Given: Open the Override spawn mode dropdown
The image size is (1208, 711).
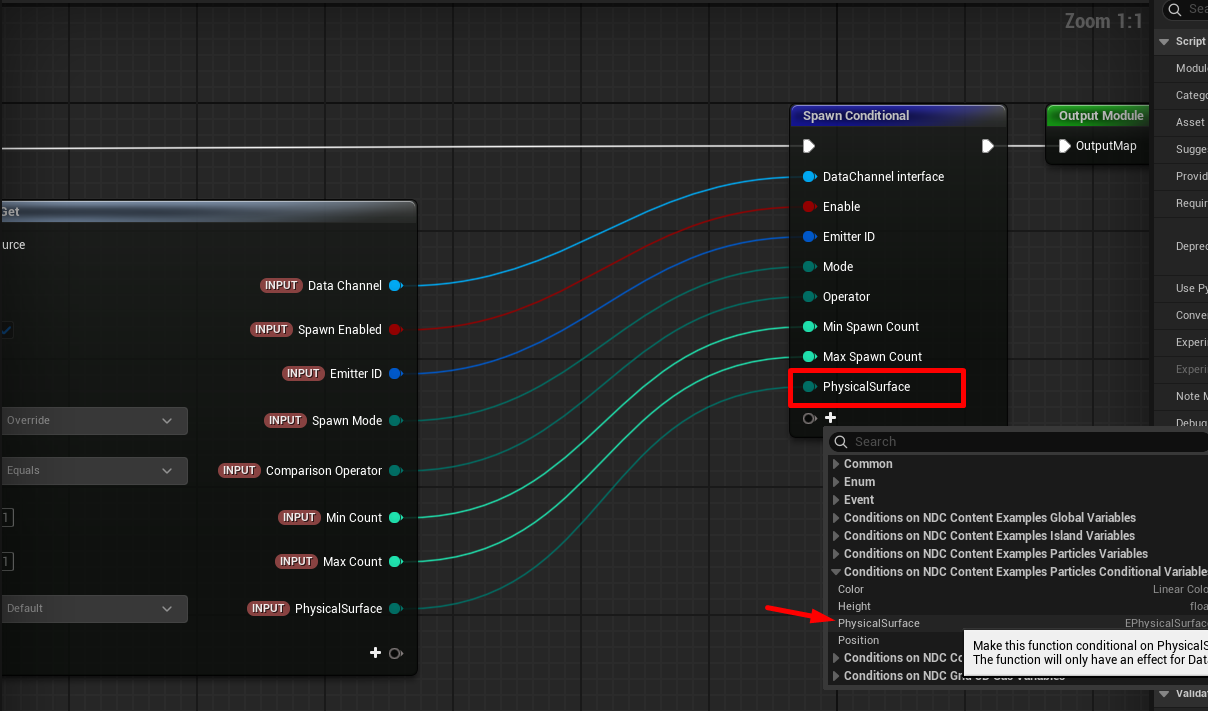Looking at the screenshot, I should click(x=92, y=421).
